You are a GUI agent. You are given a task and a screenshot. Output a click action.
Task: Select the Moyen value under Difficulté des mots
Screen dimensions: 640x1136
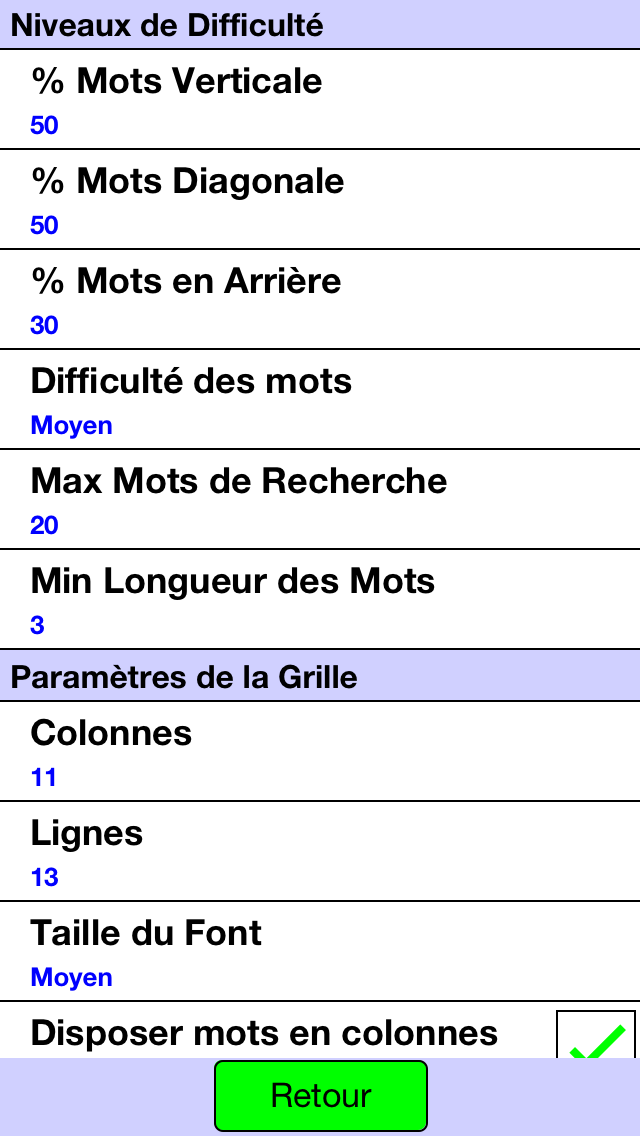[72, 426]
